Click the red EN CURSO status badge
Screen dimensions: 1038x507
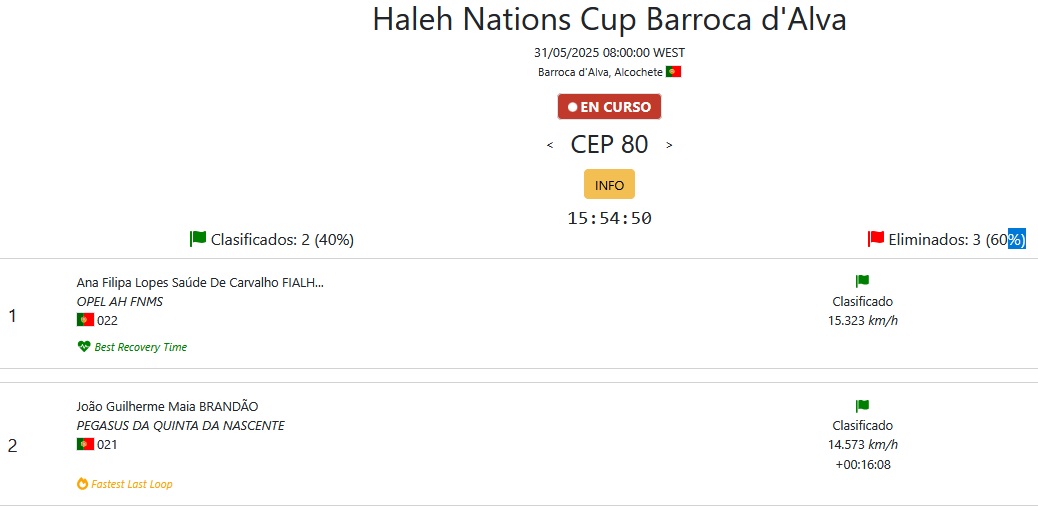[x=609, y=107]
